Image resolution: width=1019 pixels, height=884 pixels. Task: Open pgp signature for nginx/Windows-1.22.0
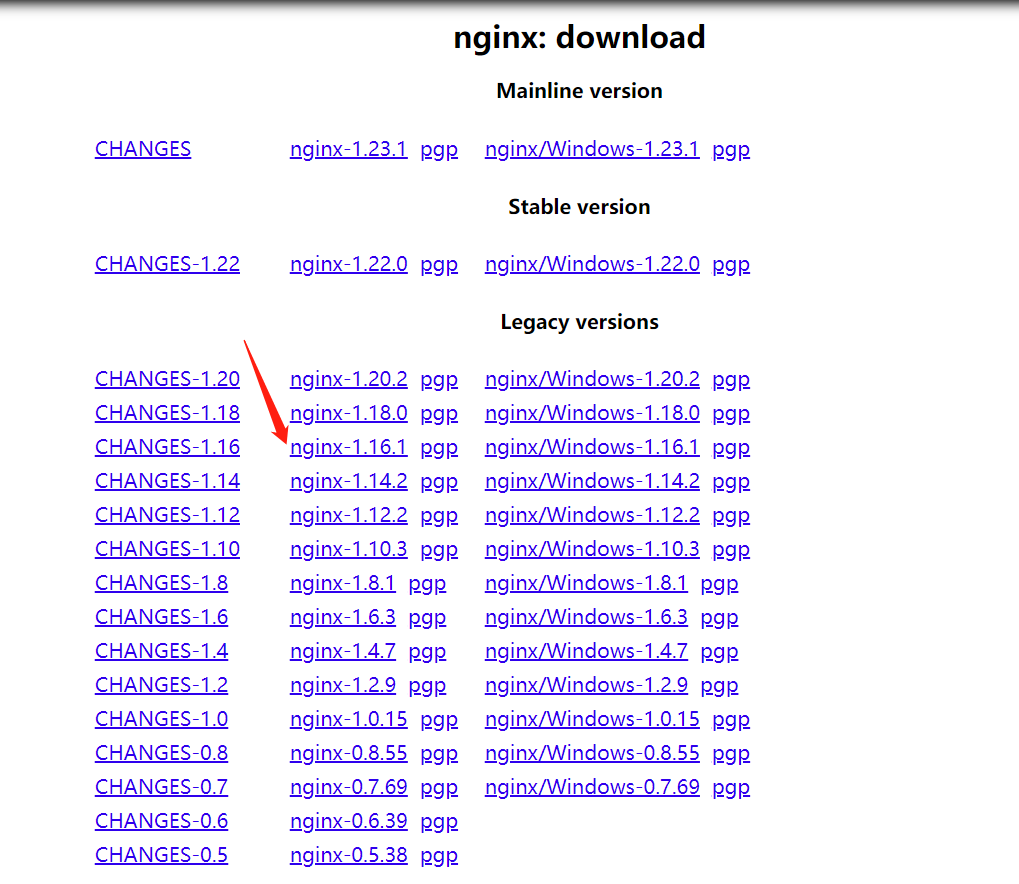coord(731,265)
